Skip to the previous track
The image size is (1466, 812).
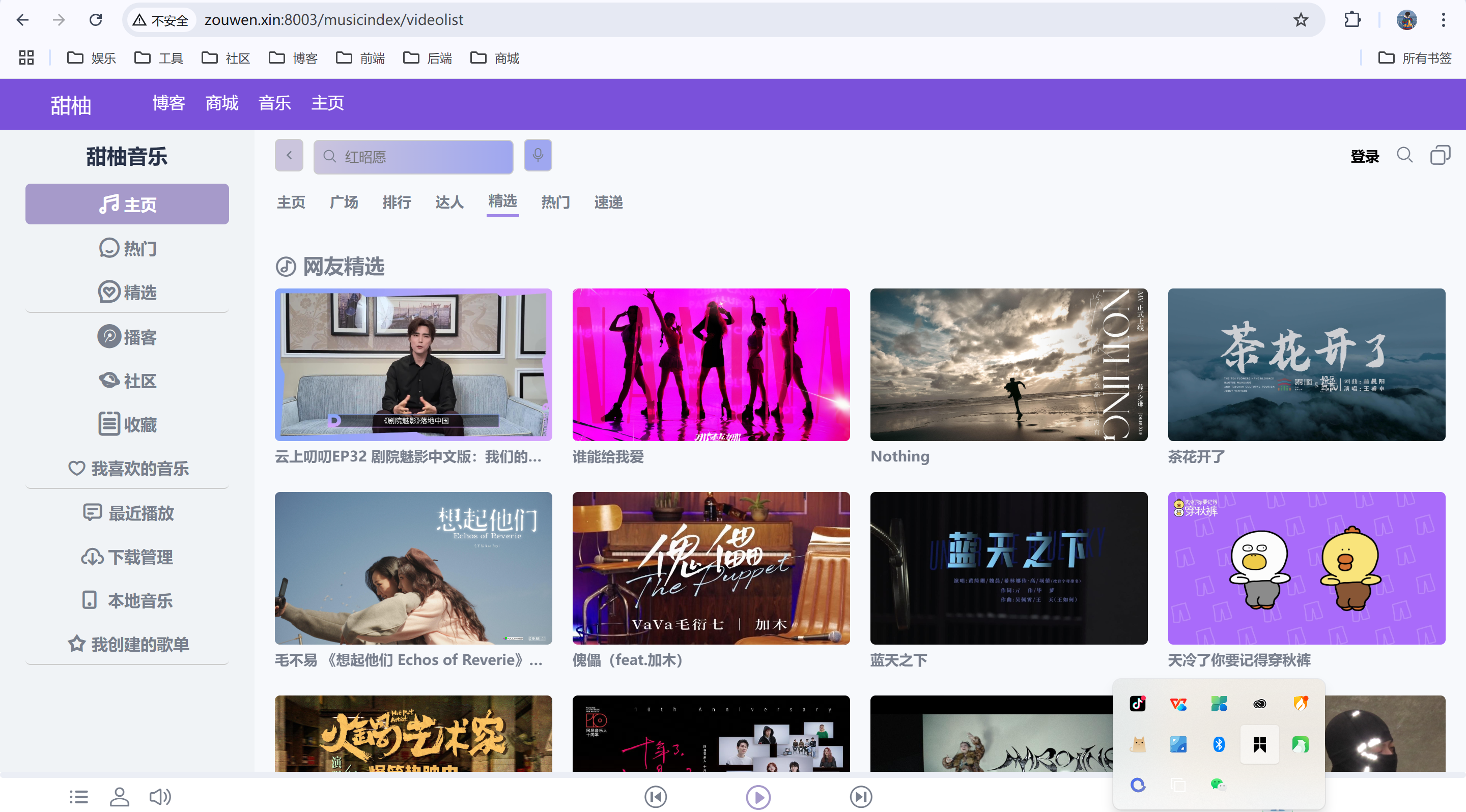click(656, 796)
